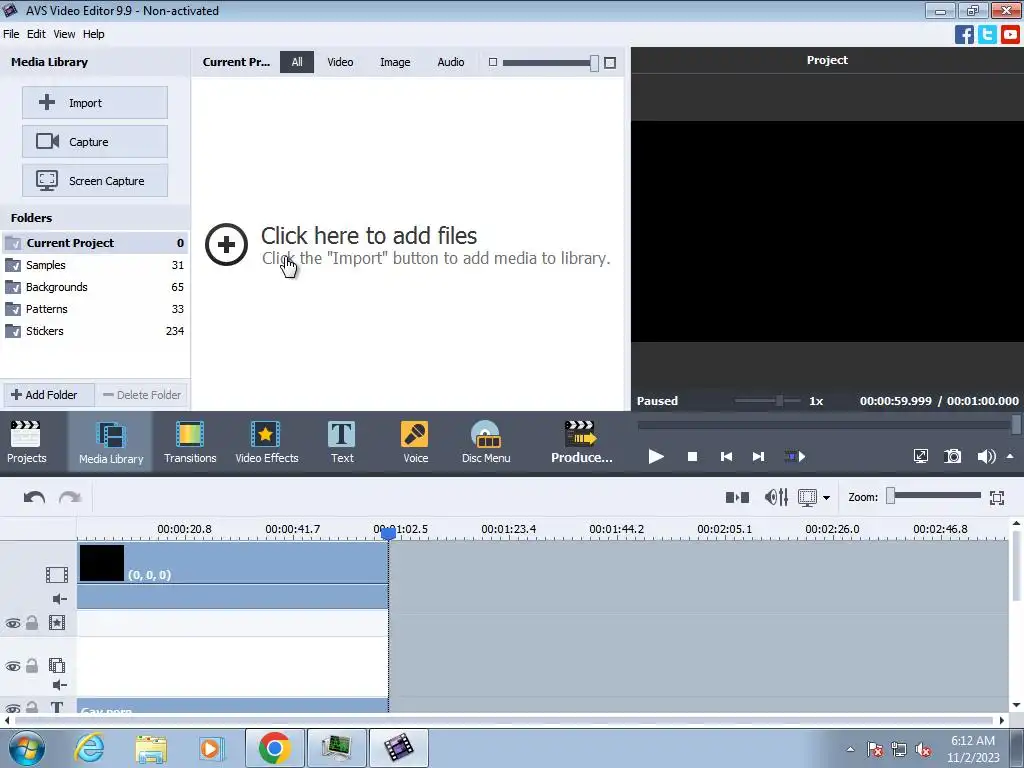Click the Screen Capture button
Viewport: 1024px width, 768px height.
point(95,181)
